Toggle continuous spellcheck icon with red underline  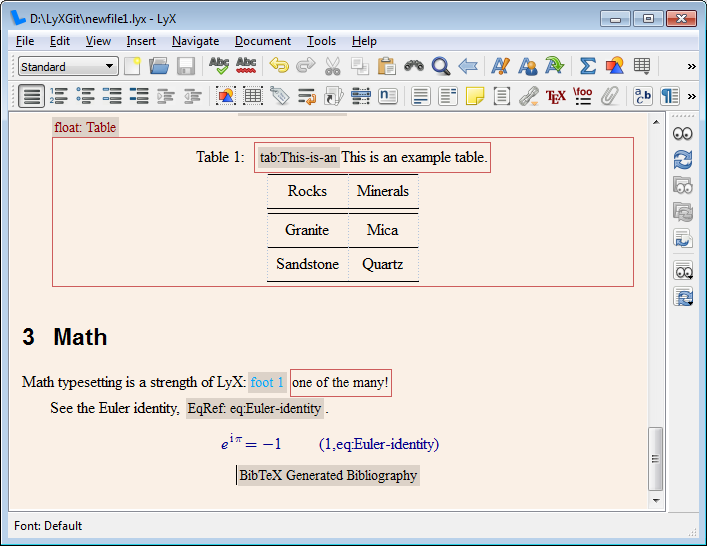pyautogui.click(x=246, y=66)
